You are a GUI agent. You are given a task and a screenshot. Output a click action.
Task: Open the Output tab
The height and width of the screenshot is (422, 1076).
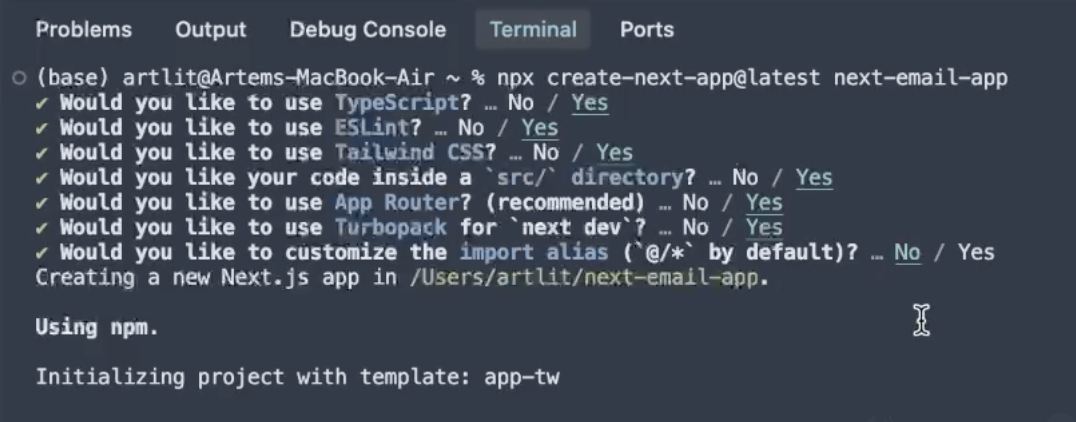[210, 30]
